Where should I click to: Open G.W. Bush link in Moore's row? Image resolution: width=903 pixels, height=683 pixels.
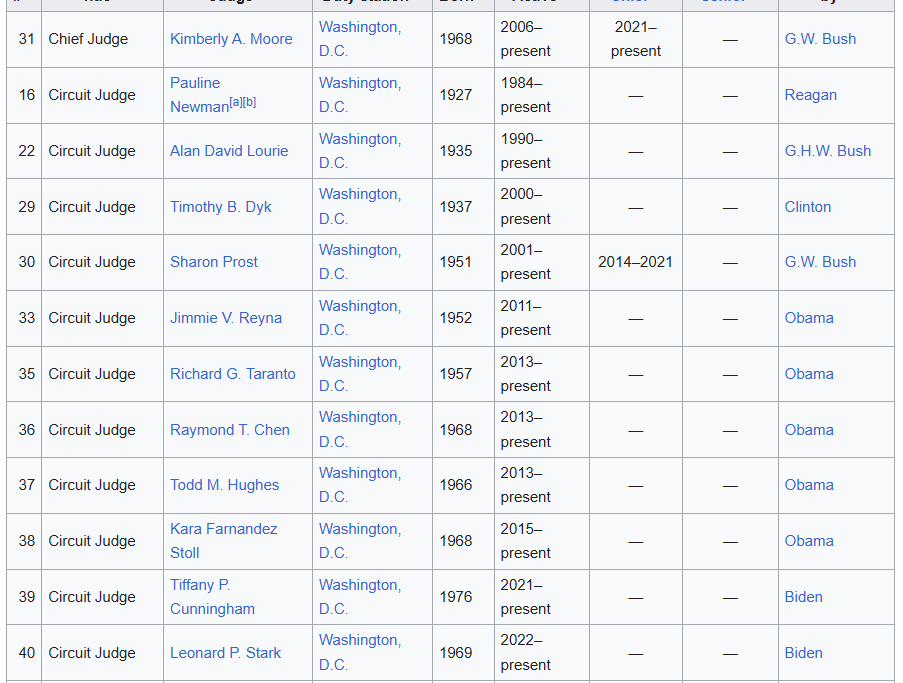(820, 39)
